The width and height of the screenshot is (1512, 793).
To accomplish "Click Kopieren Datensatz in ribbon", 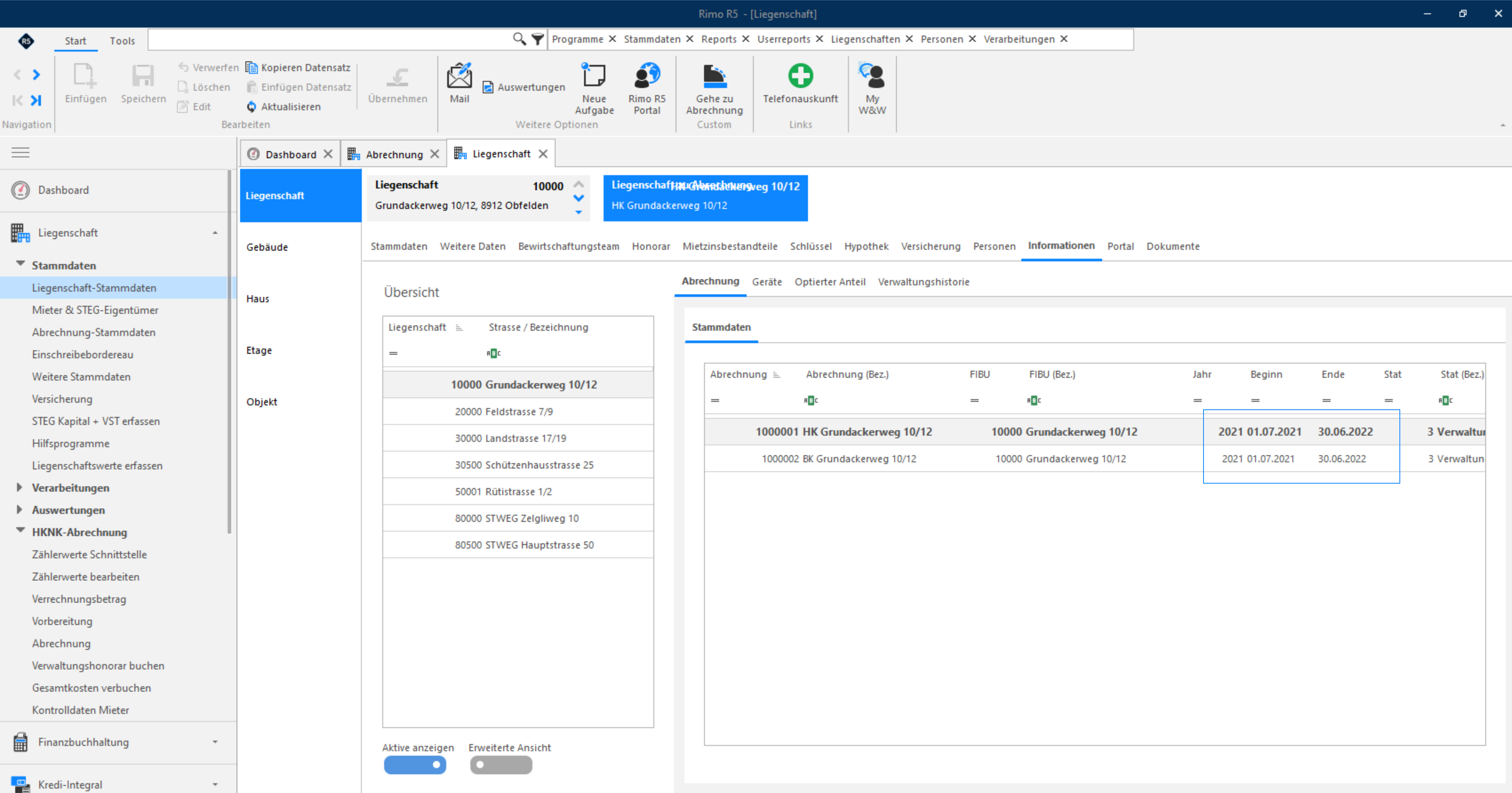I will [298, 68].
